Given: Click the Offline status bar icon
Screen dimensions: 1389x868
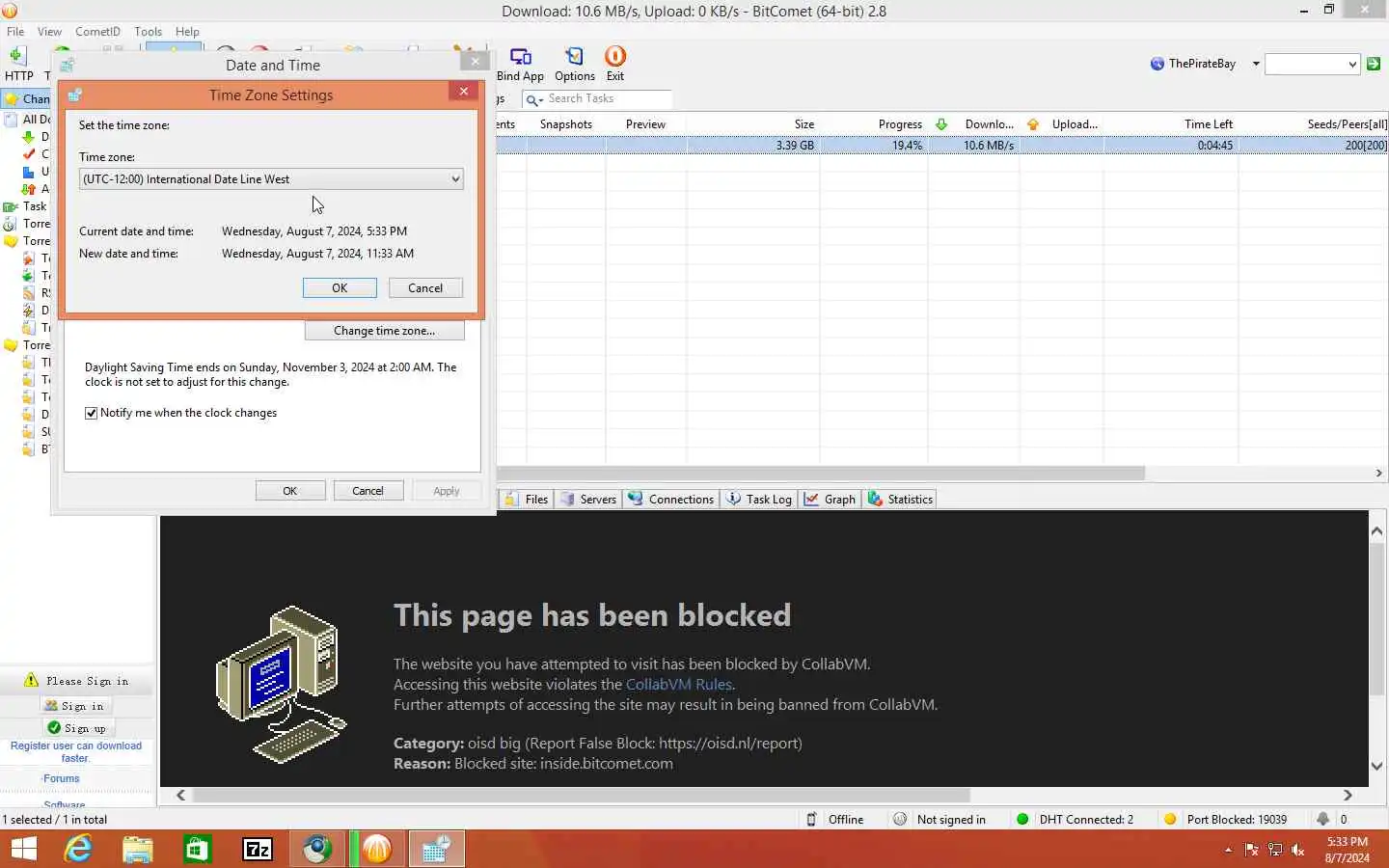Looking at the screenshot, I should [811, 819].
